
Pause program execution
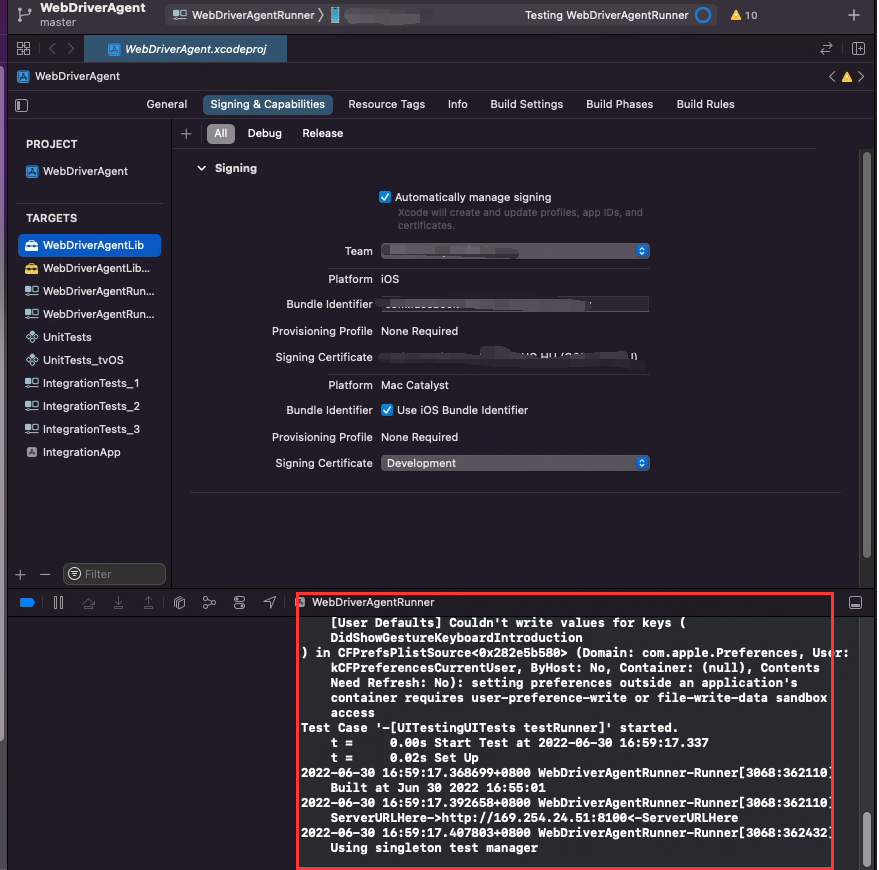58,603
